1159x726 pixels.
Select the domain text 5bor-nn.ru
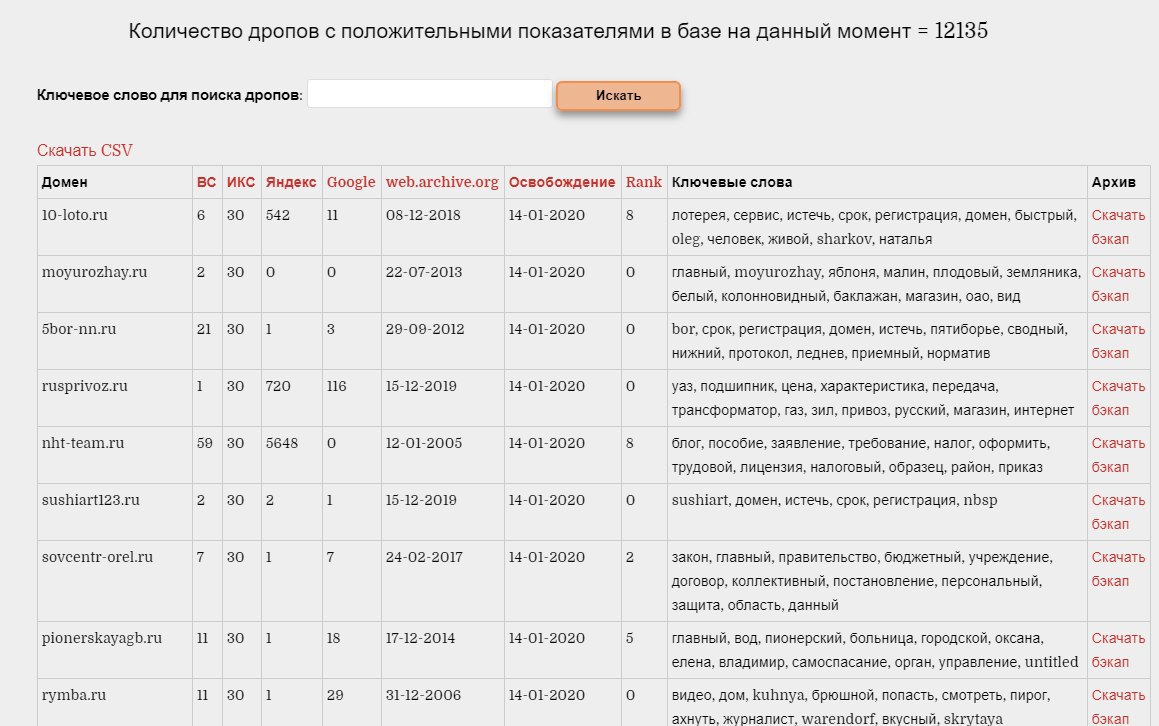(79, 329)
